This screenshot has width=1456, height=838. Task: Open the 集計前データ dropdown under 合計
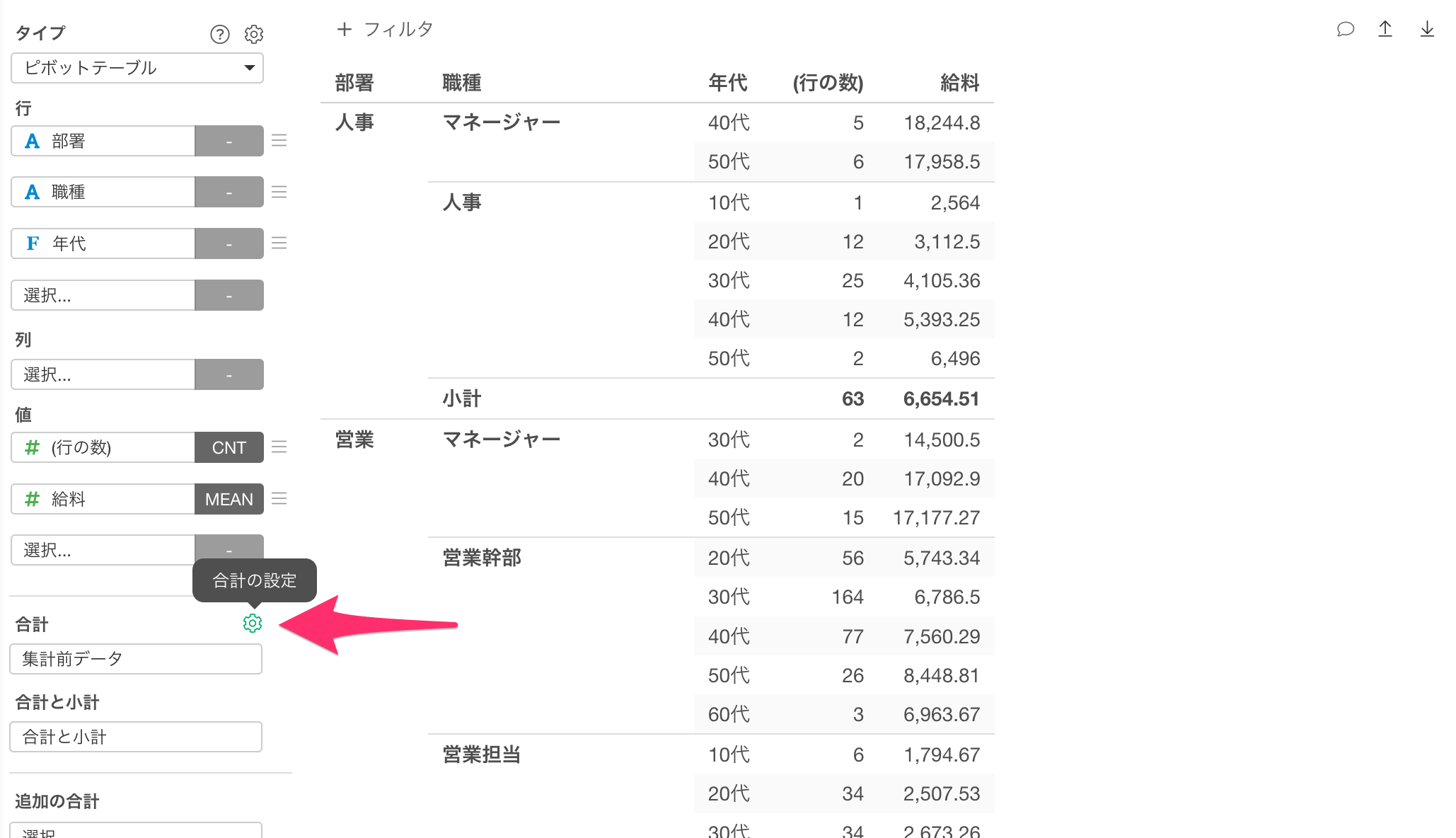pyautogui.click(x=136, y=659)
